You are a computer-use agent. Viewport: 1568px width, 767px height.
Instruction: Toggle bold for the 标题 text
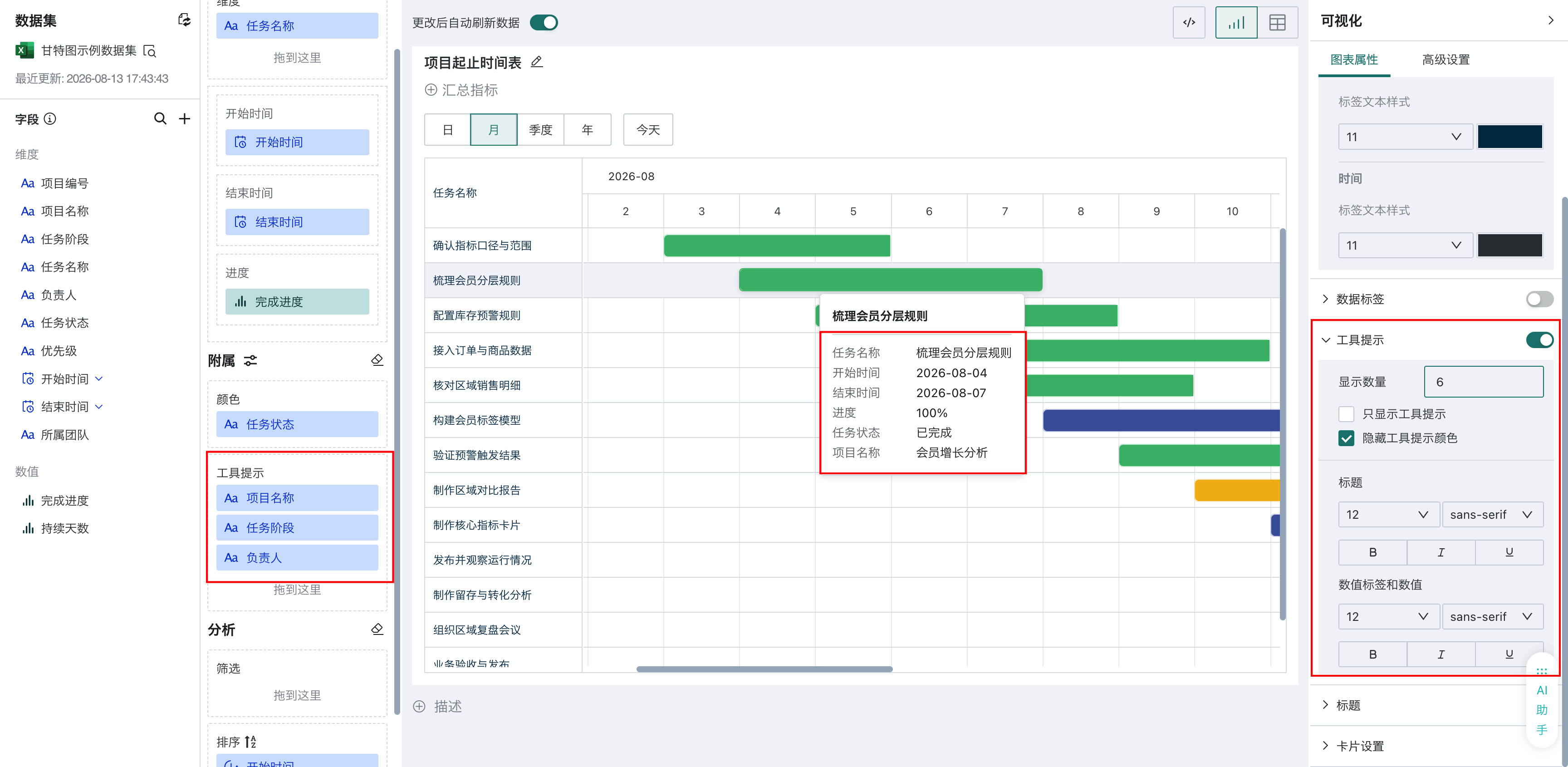(1372, 552)
